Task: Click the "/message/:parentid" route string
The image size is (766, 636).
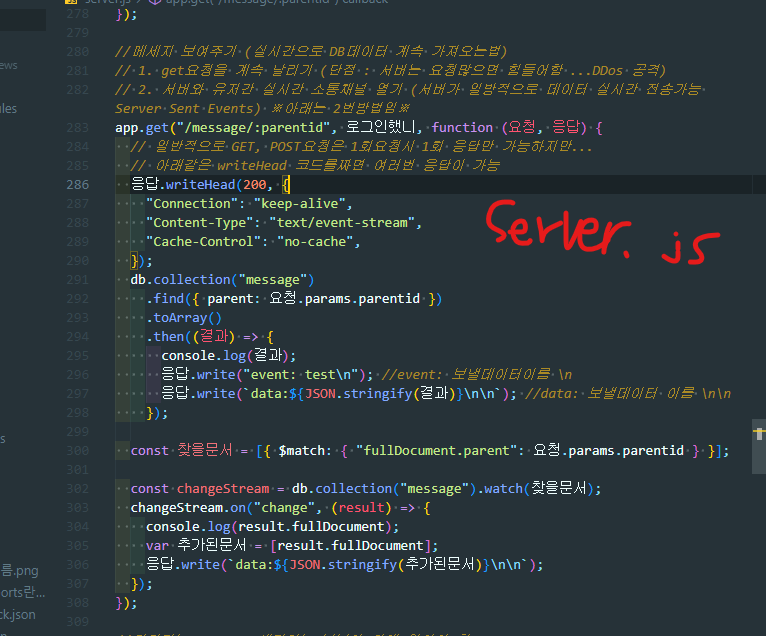Action: 254,127
